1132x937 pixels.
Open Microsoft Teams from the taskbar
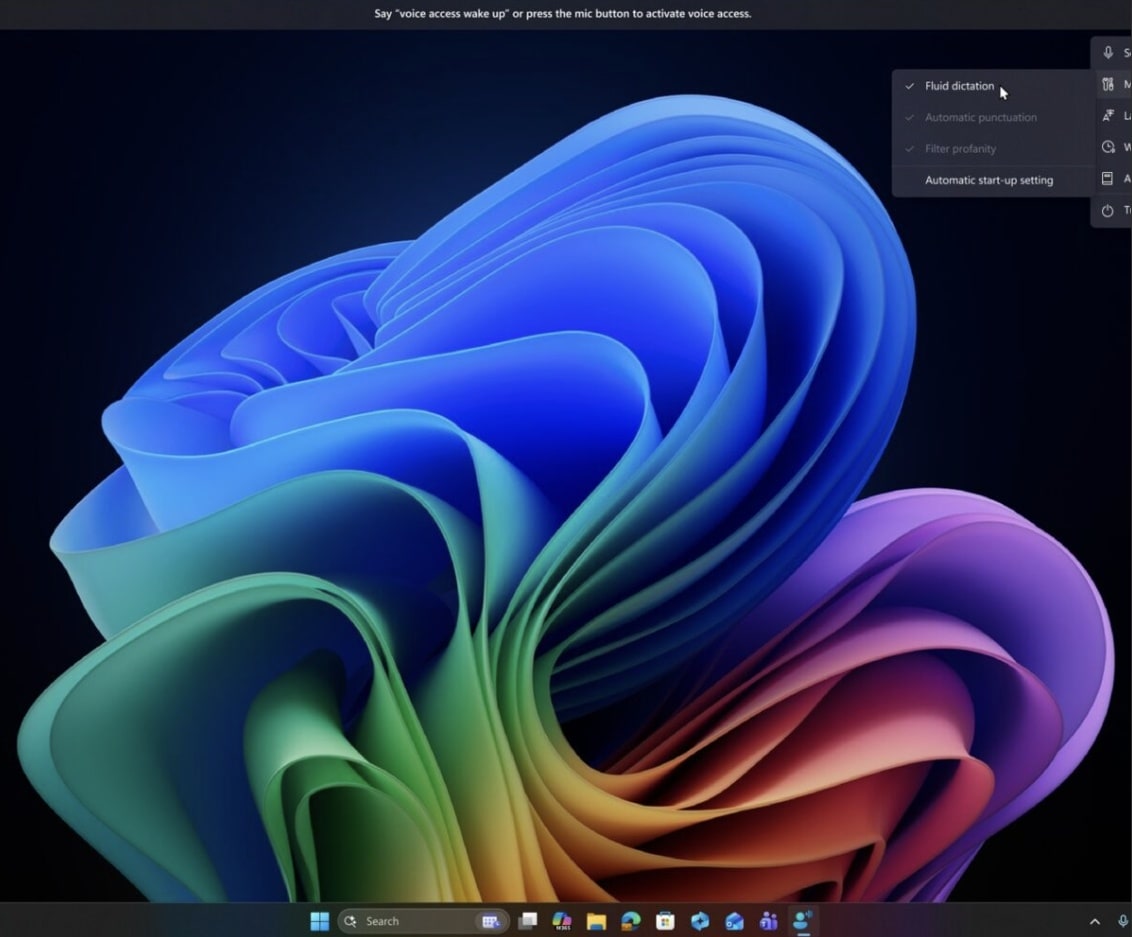coord(768,920)
